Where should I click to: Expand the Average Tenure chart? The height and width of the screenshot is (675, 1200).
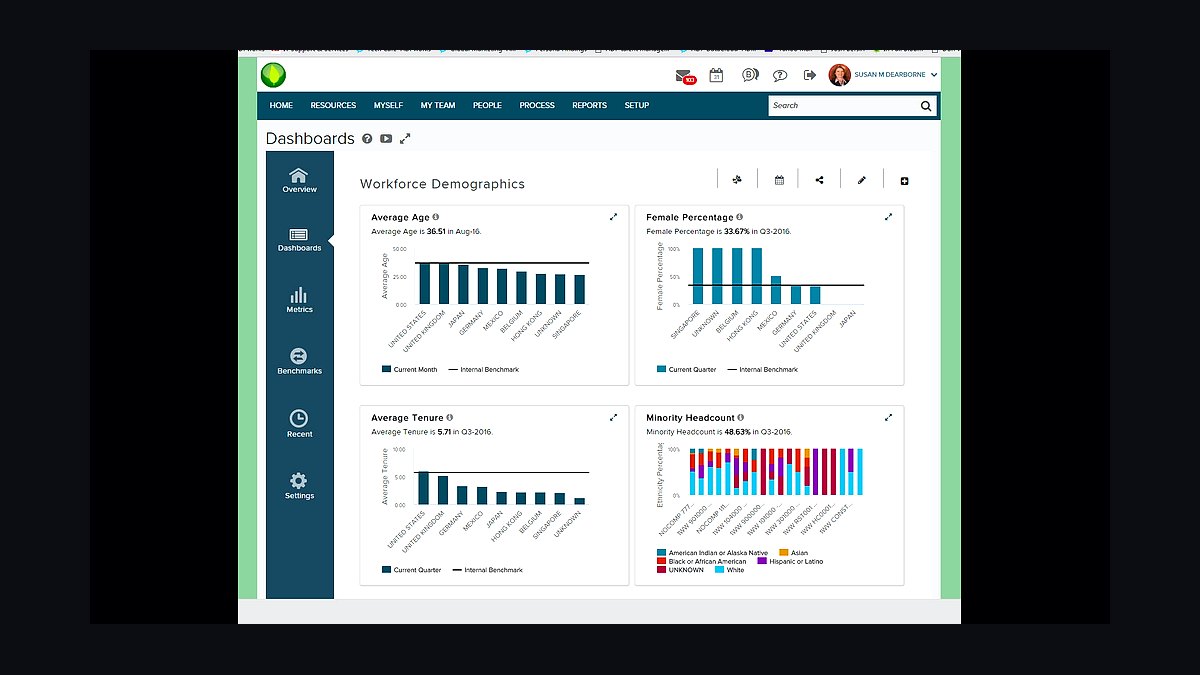(613, 417)
